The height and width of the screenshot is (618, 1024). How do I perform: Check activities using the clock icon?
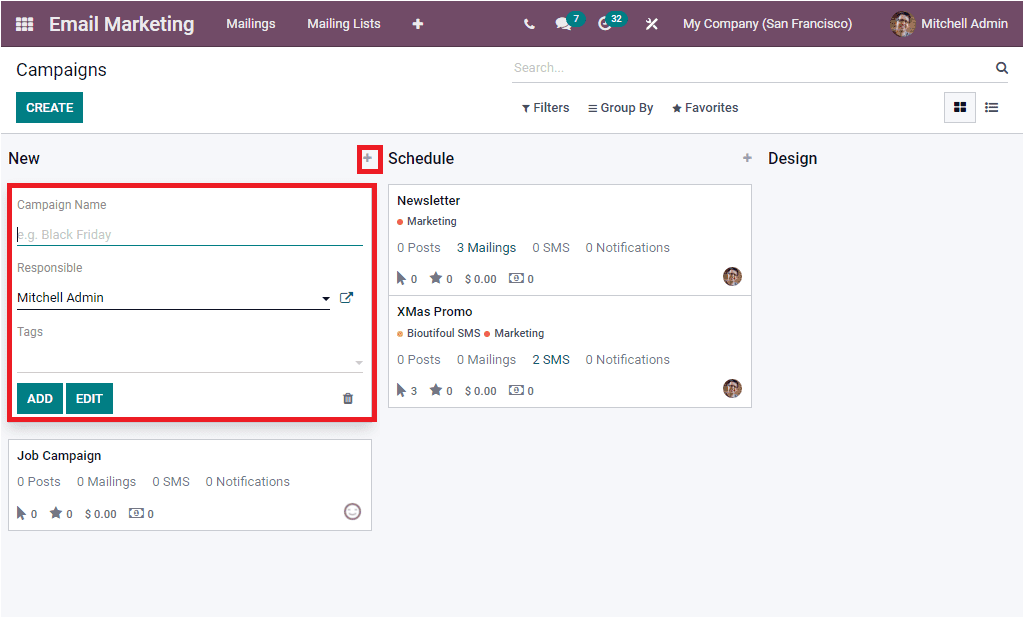pyautogui.click(x=605, y=23)
